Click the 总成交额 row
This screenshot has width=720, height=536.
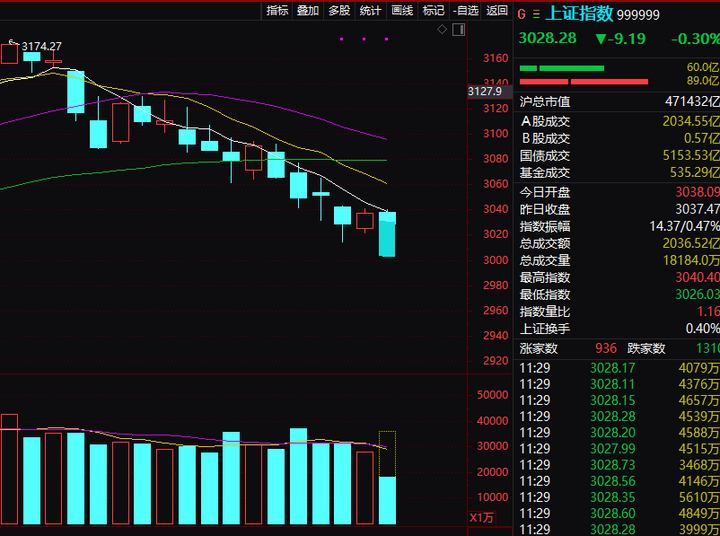coord(619,243)
